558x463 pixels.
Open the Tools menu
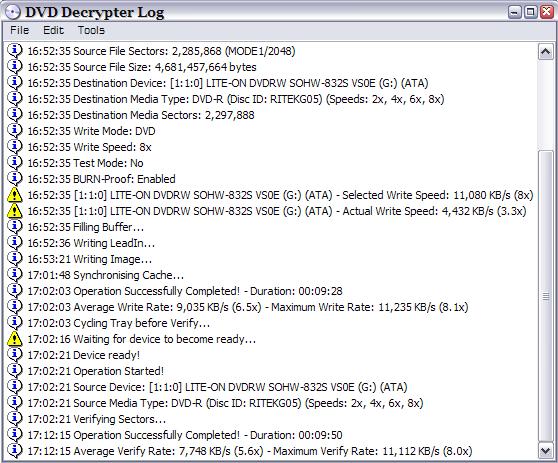point(91,30)
